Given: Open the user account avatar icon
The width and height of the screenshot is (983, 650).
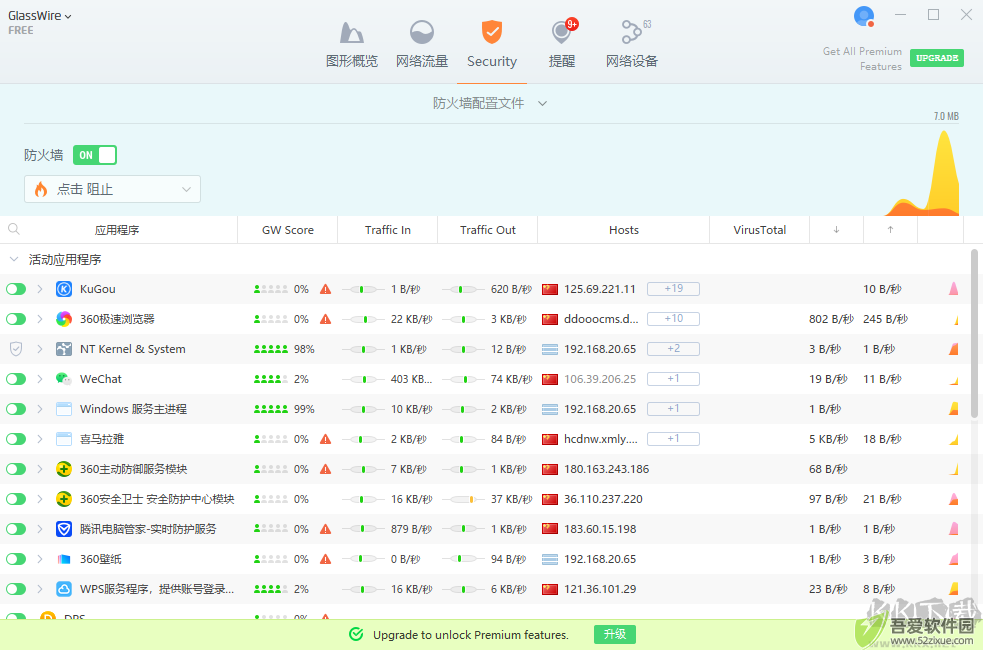Looking at the screenshot, I should [864, 16].
